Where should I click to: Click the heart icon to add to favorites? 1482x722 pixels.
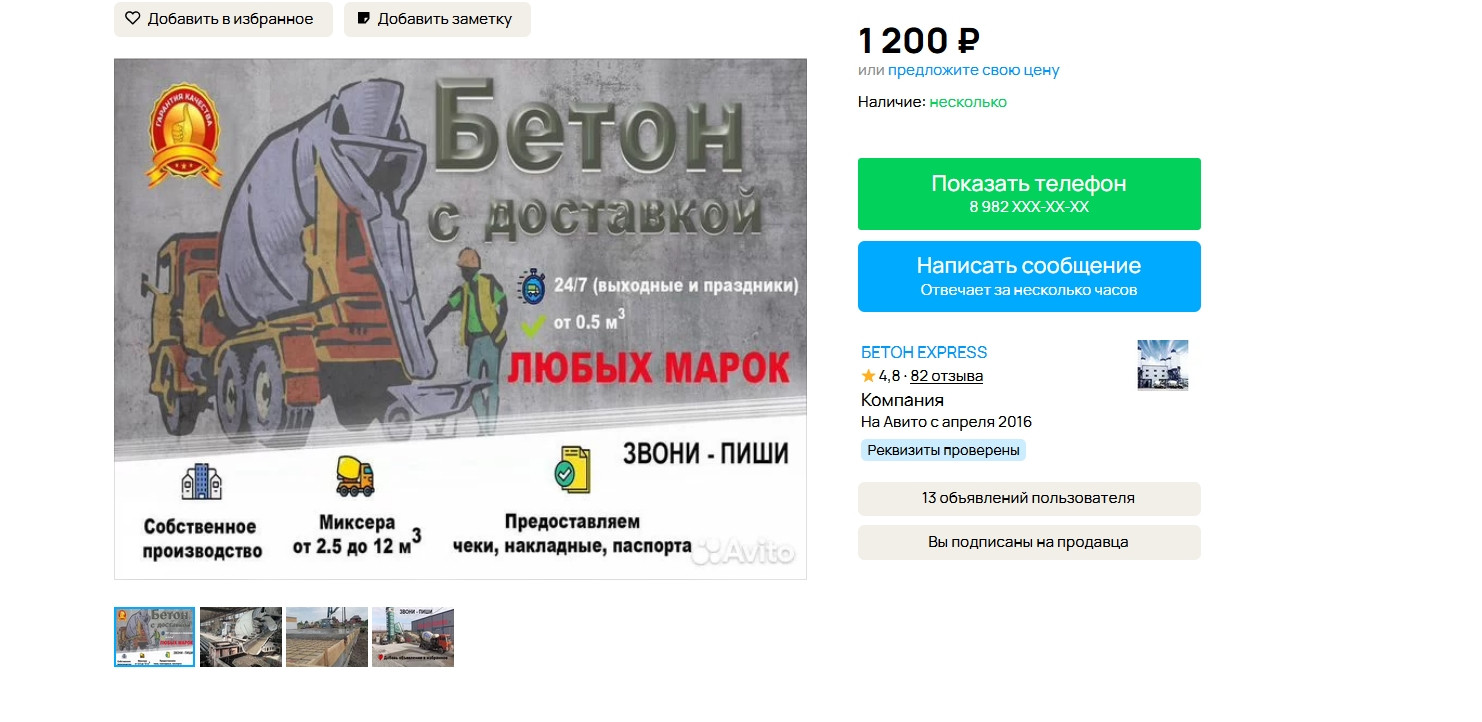tap(133, 19)
